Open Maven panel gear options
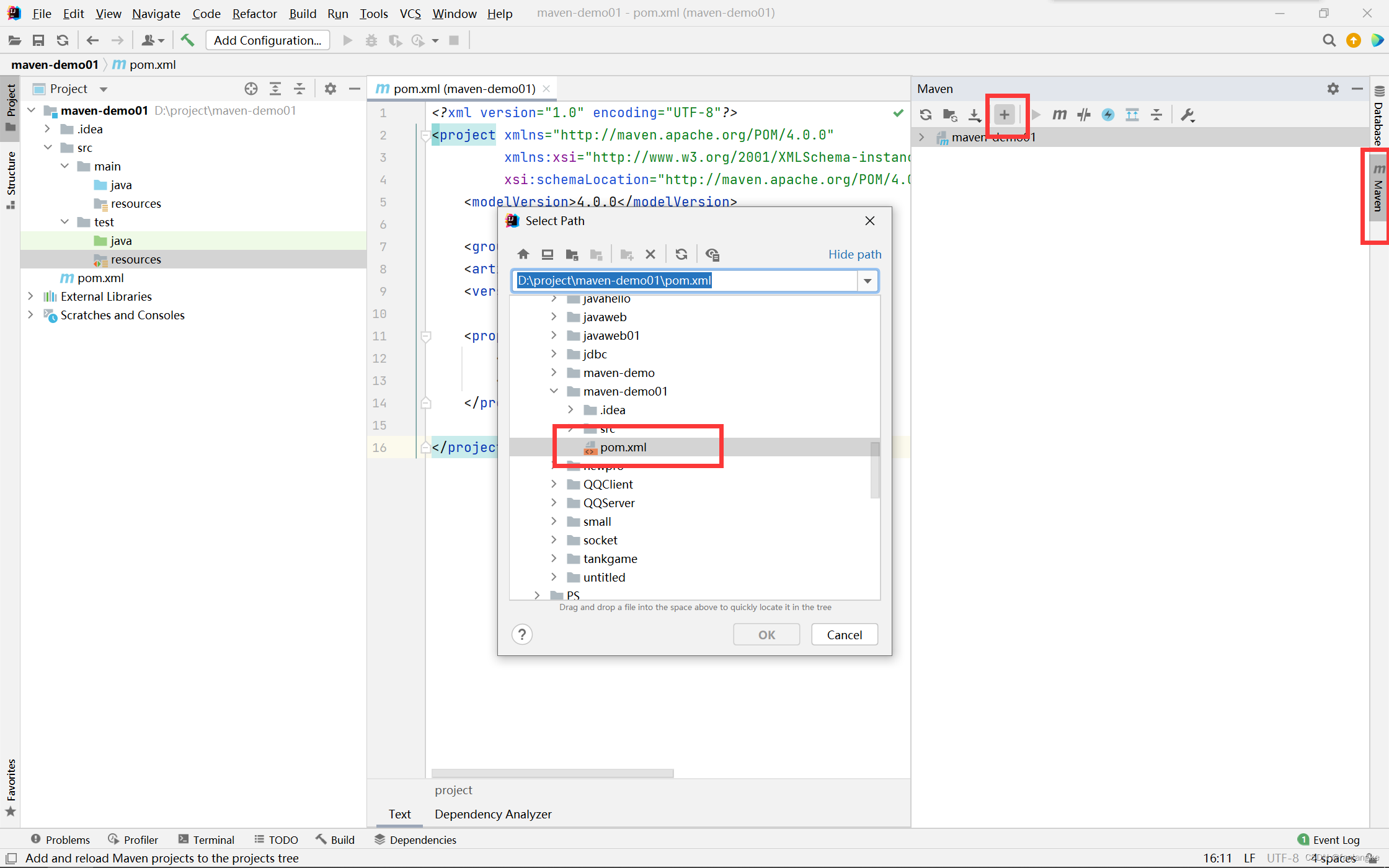Viewport: 1389px width, 868px height. tap(1333, 89)
